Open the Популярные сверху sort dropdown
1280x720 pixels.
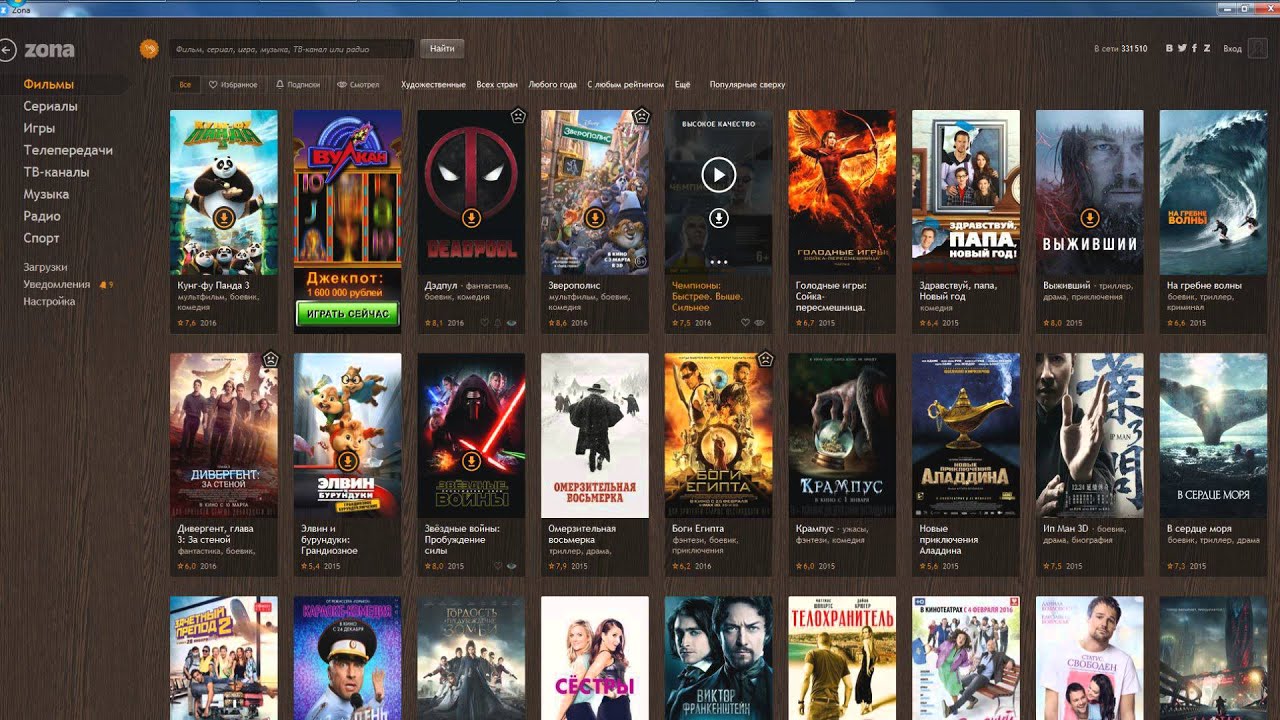[747, 85]
